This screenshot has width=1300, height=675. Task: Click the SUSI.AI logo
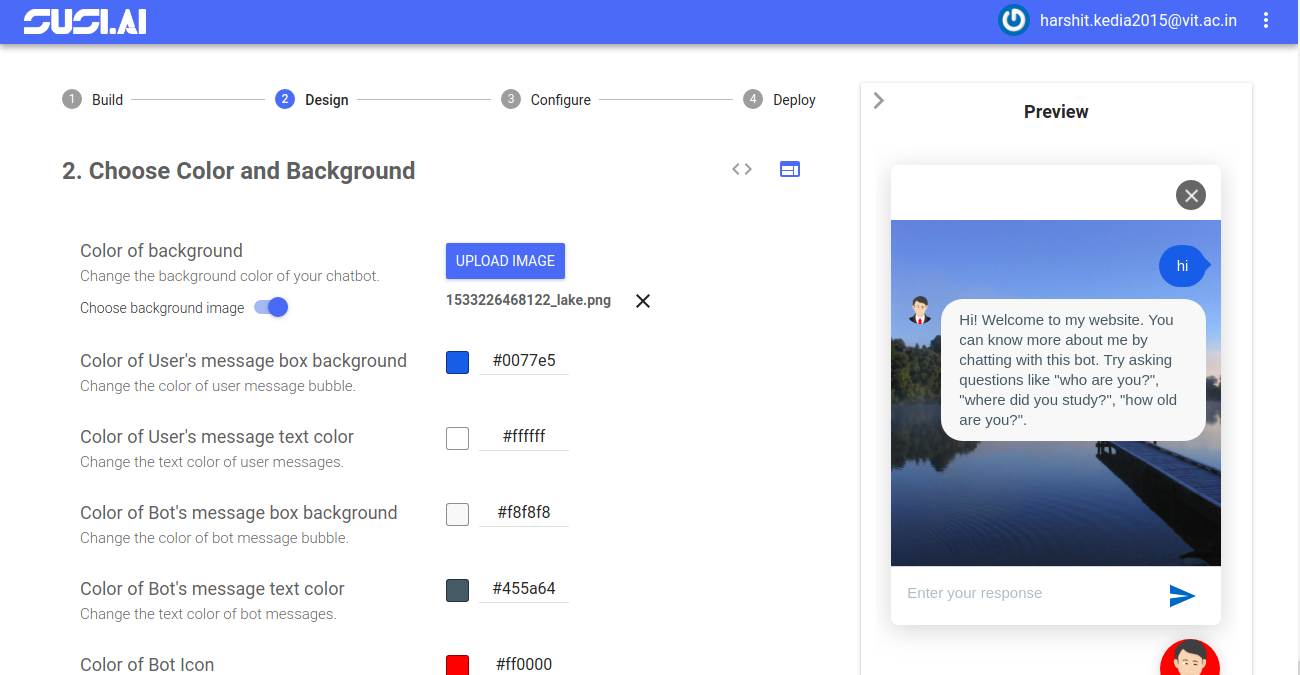coord(85,21)
